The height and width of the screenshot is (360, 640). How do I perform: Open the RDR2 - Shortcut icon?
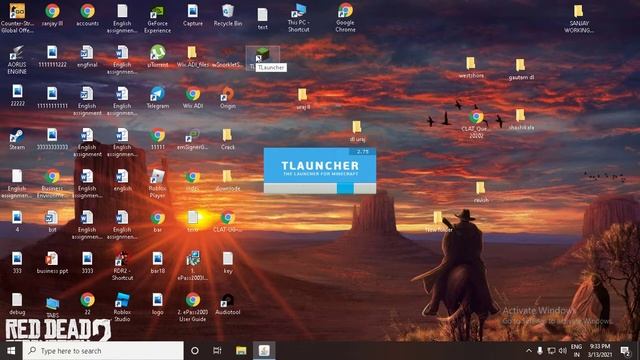coord(122,266)
